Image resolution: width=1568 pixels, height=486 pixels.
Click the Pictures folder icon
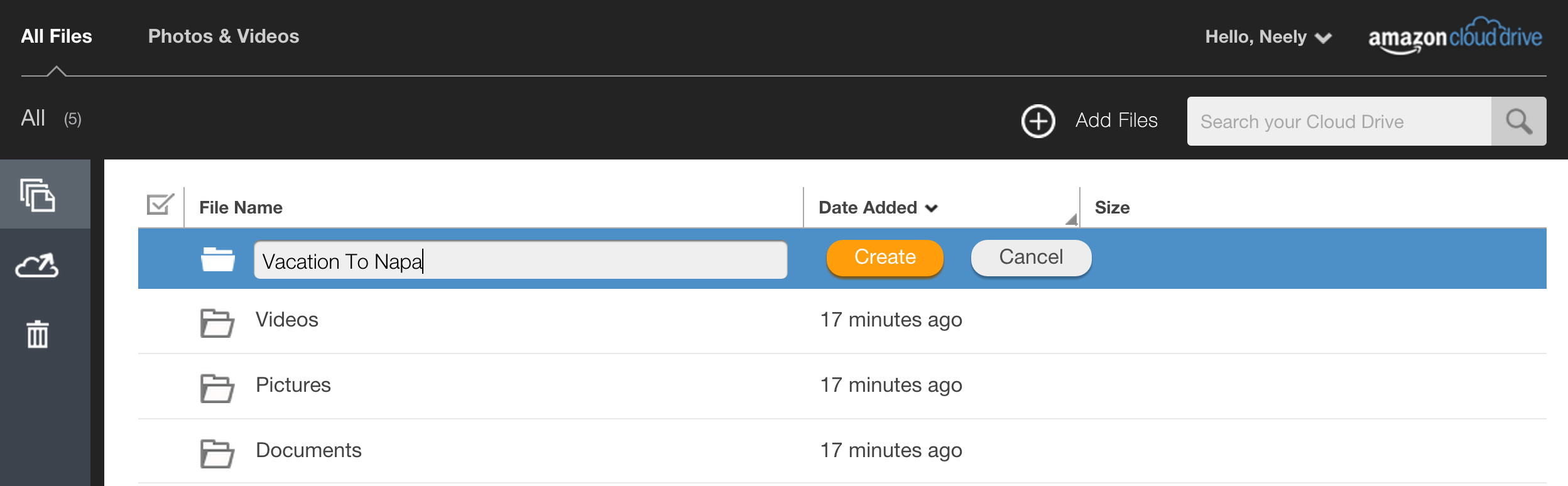coord(217,388)
